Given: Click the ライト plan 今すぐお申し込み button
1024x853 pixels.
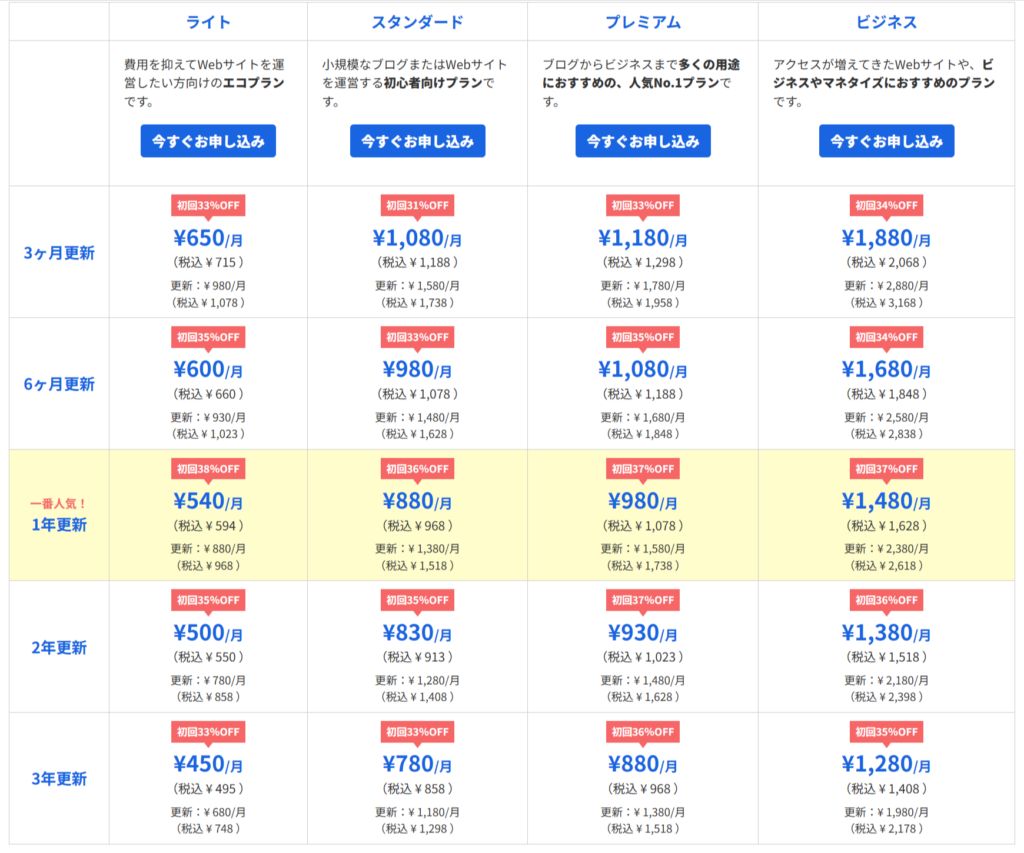Looking at the screenshot, I should click(x=208, y=141).
